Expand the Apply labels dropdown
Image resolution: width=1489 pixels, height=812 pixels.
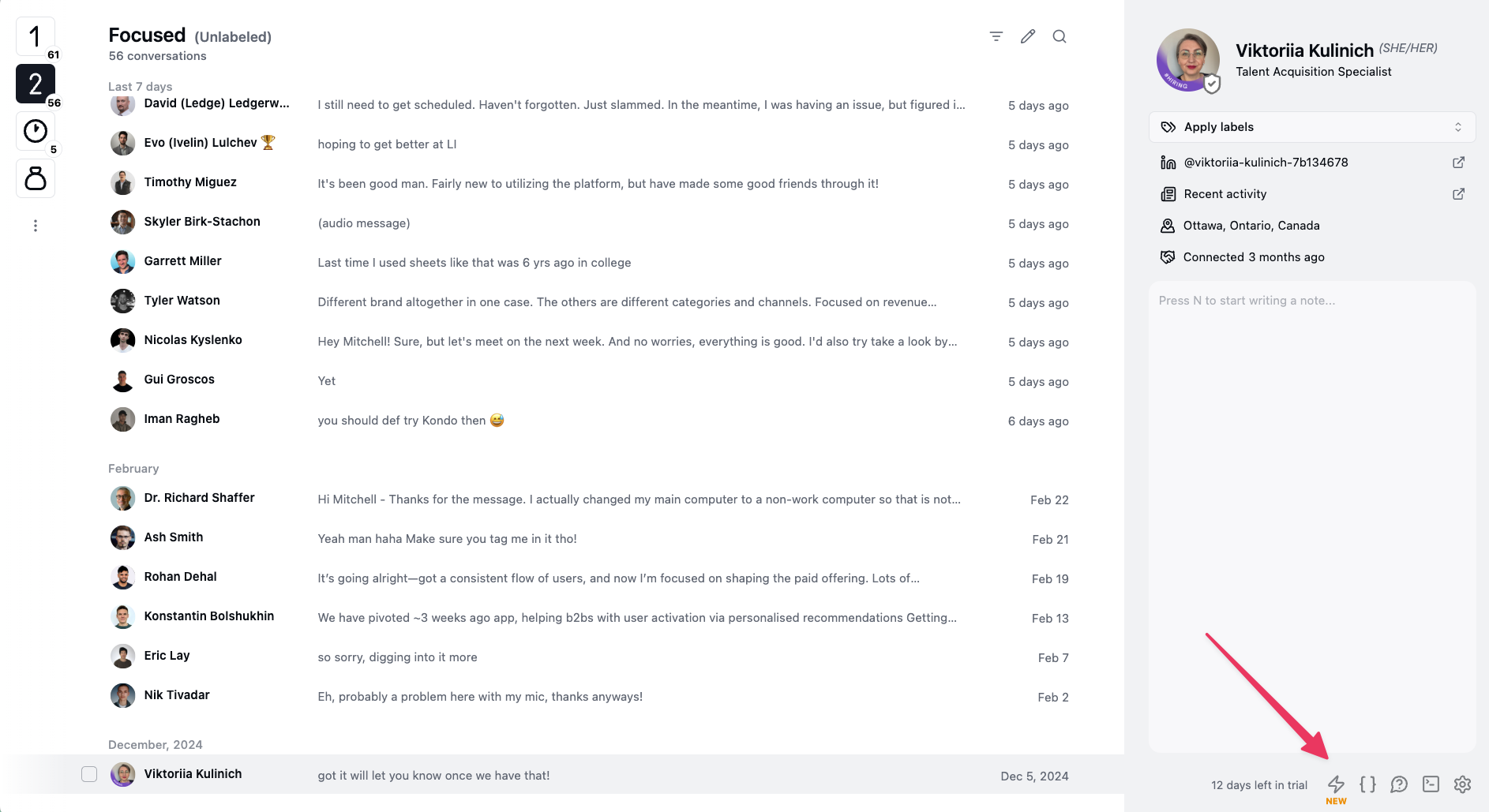pyautogui.click(x=1312, y=127)
